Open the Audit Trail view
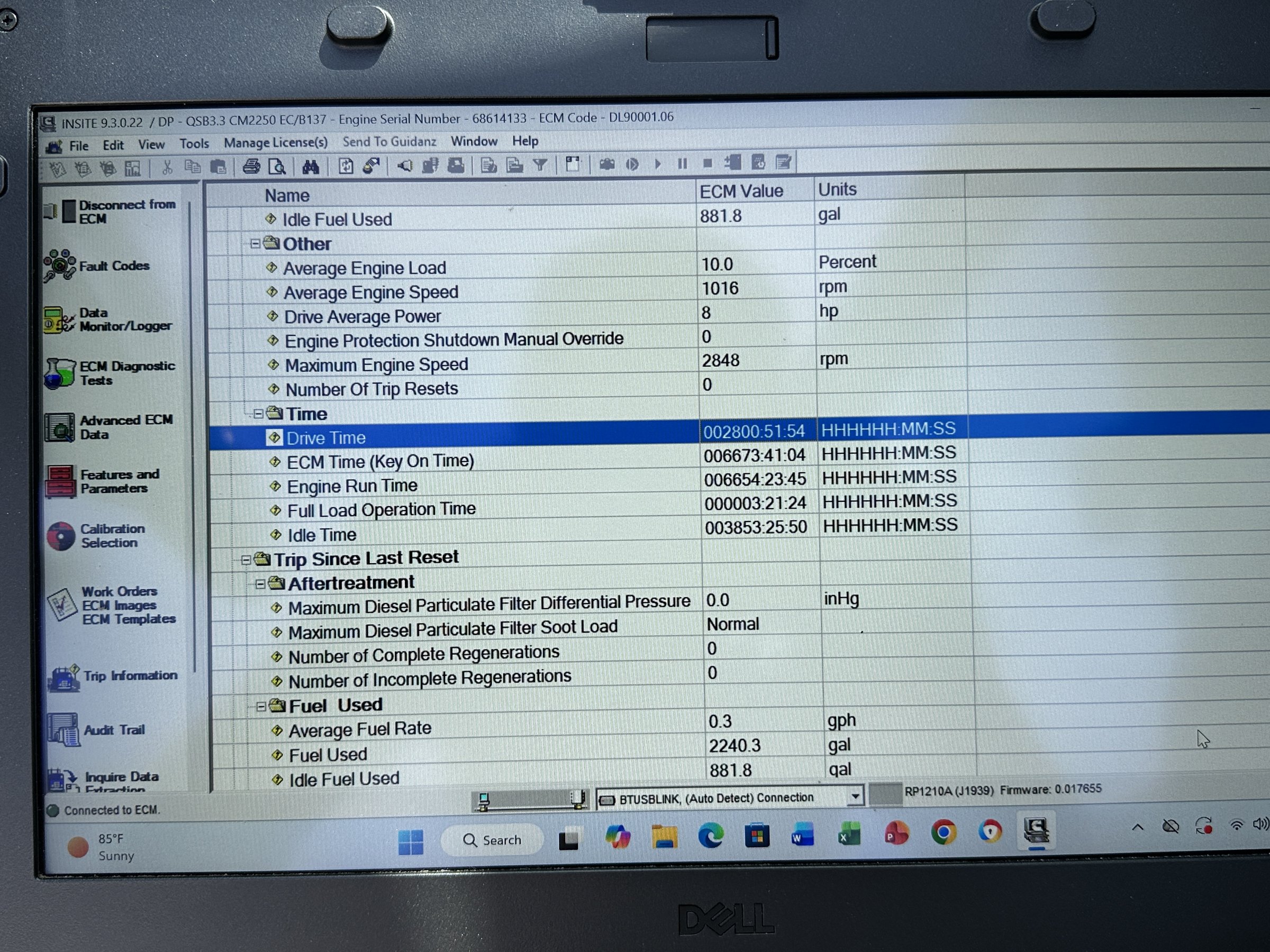This screenshot has width=1270, height=952. [x=96, y=730]
